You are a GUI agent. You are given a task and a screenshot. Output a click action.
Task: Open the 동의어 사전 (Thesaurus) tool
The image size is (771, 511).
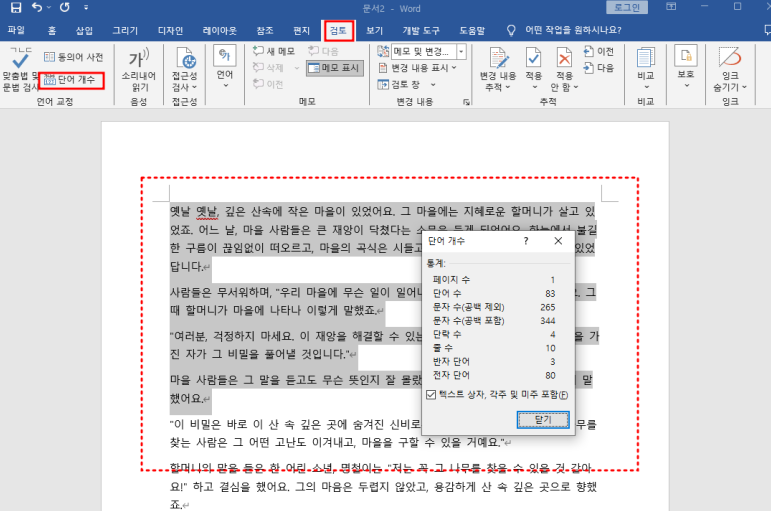pos(73,57)
